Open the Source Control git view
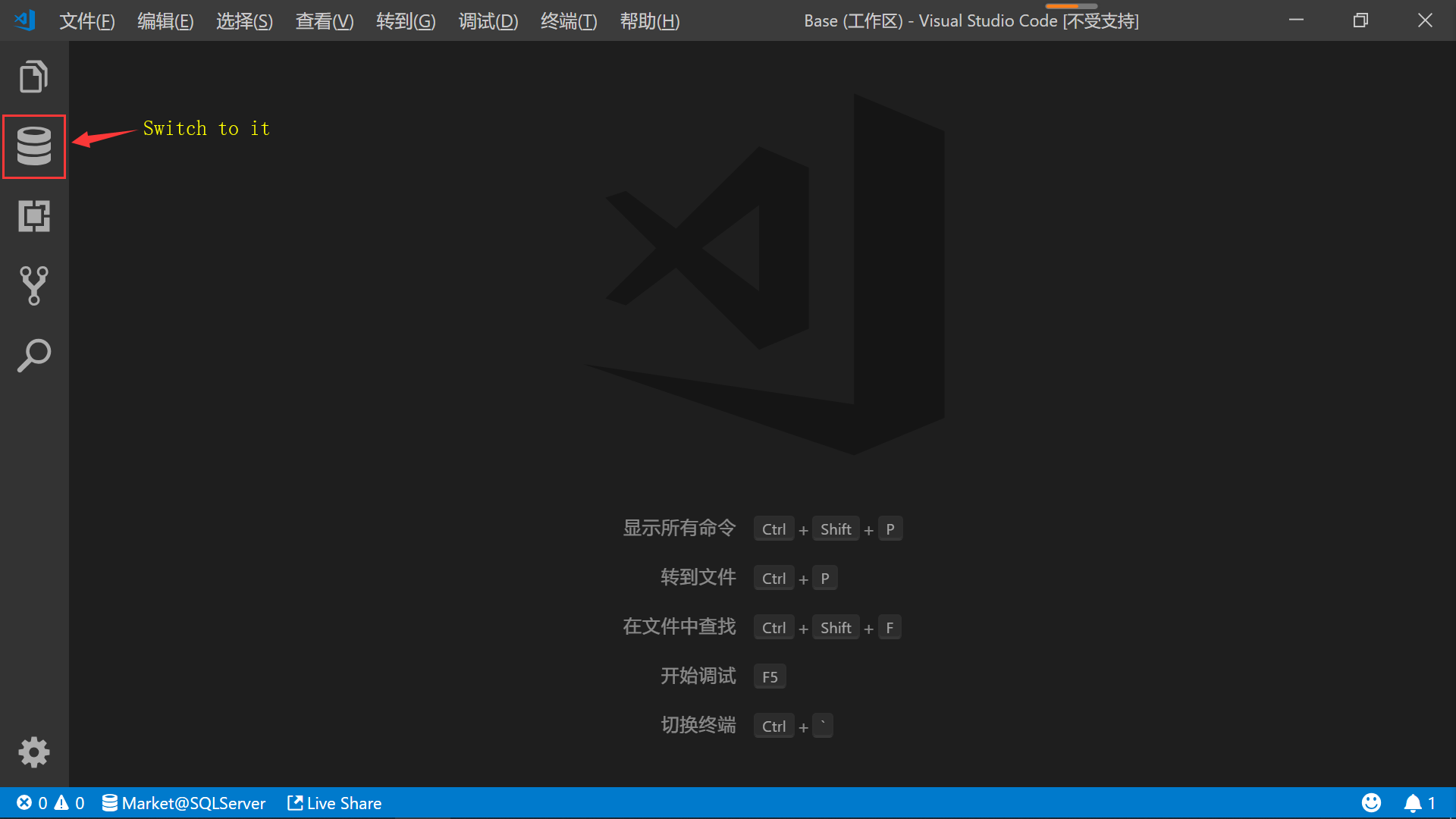Viewport: 1456px width, 819px height. 34,286
